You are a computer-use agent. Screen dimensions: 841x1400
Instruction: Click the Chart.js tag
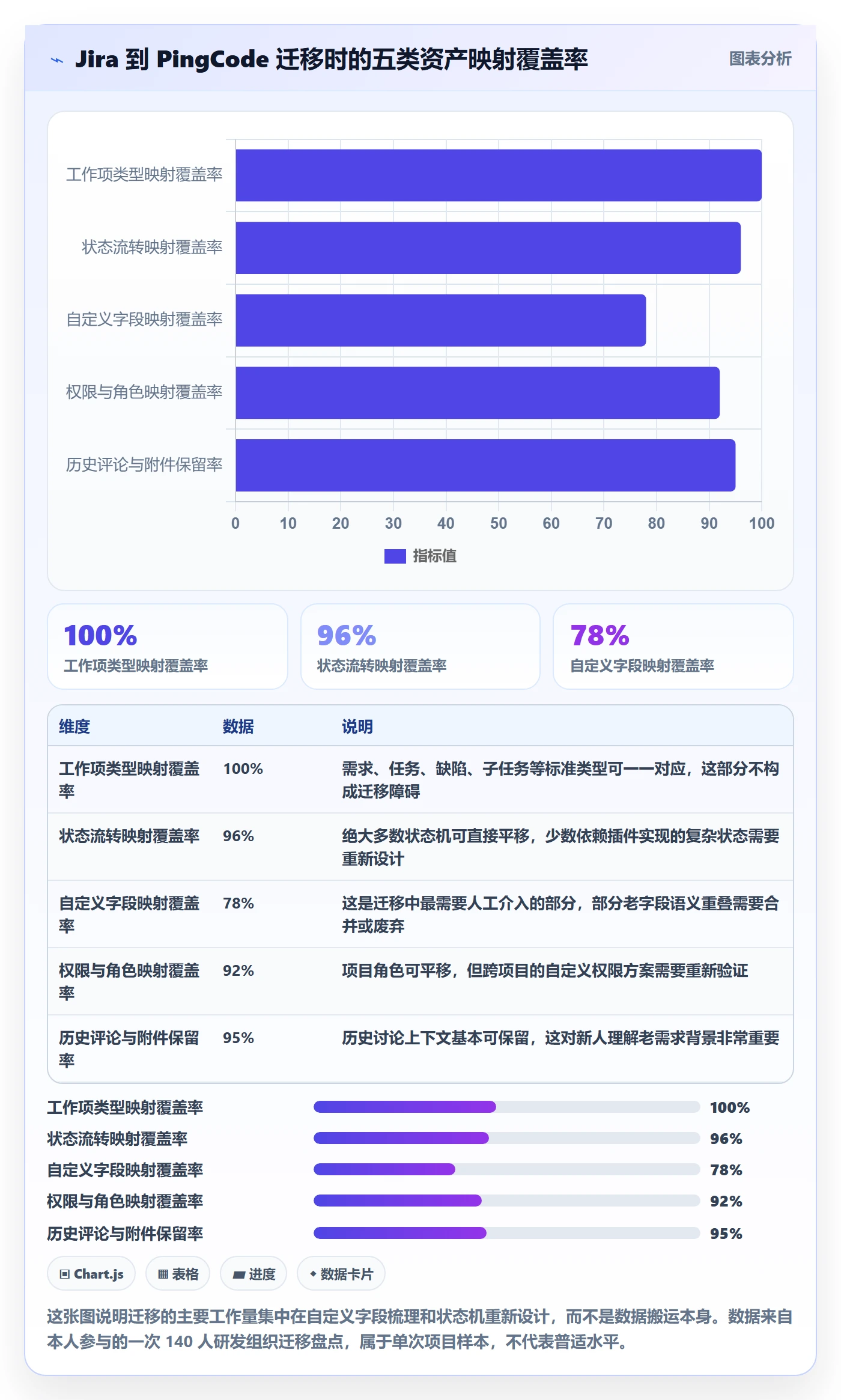coord(91,1274)
